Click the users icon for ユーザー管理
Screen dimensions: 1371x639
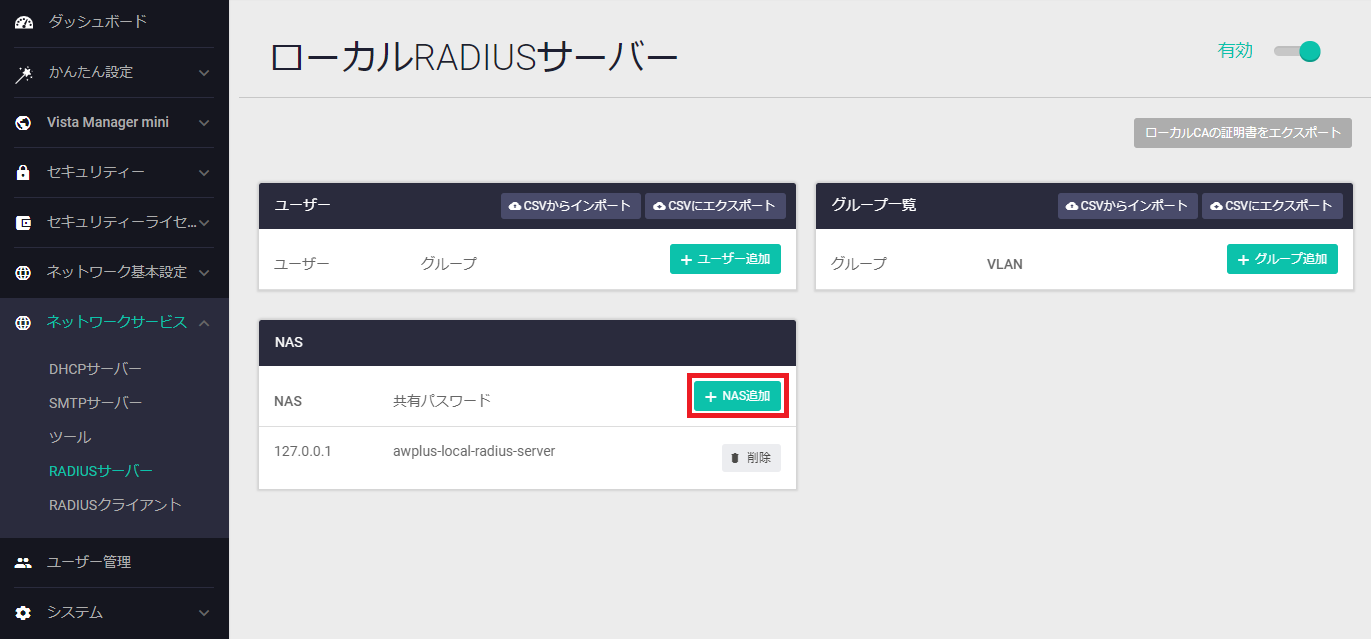point(24,563)
